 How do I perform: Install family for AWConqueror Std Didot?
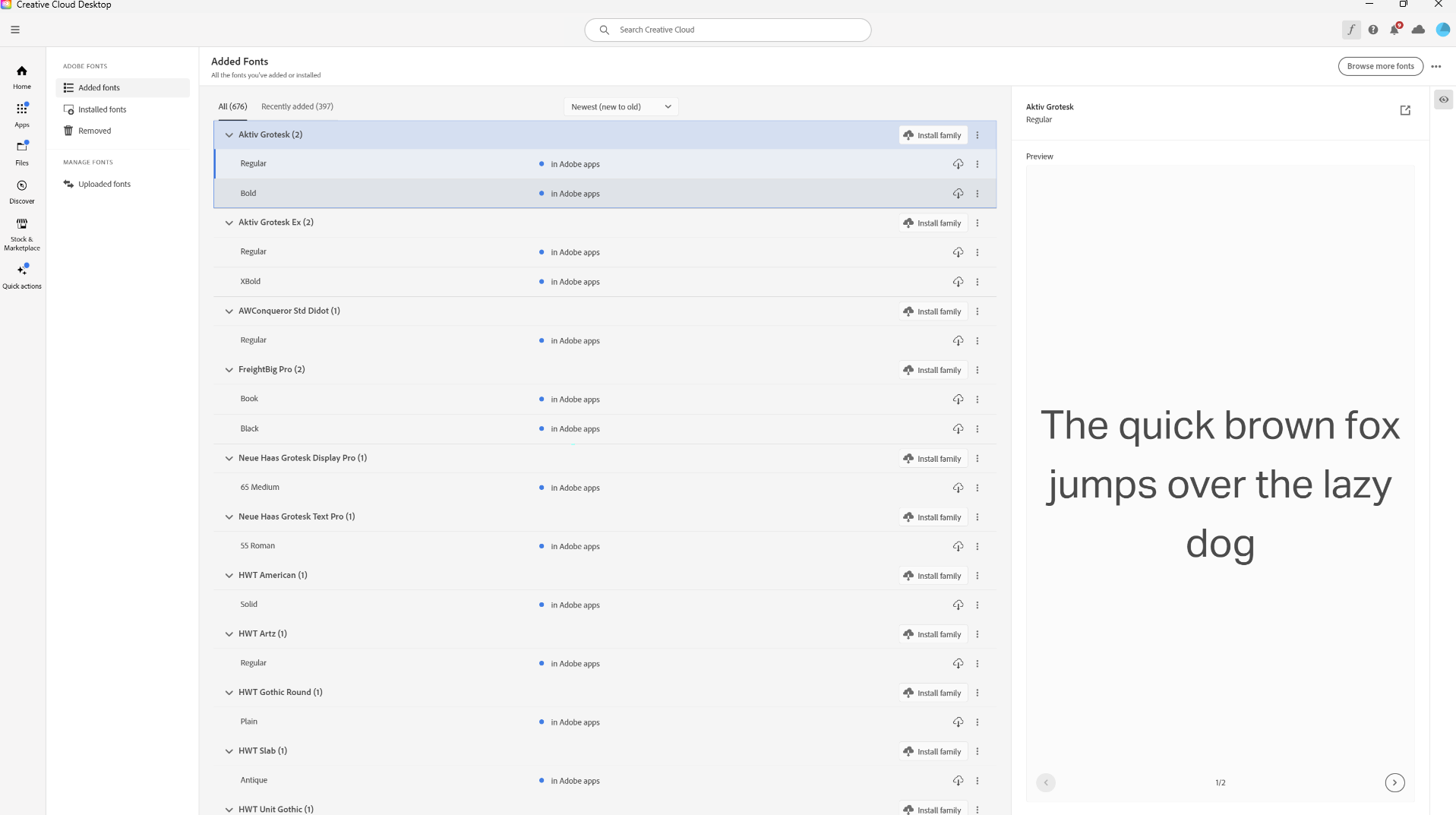tap(933, 311)
